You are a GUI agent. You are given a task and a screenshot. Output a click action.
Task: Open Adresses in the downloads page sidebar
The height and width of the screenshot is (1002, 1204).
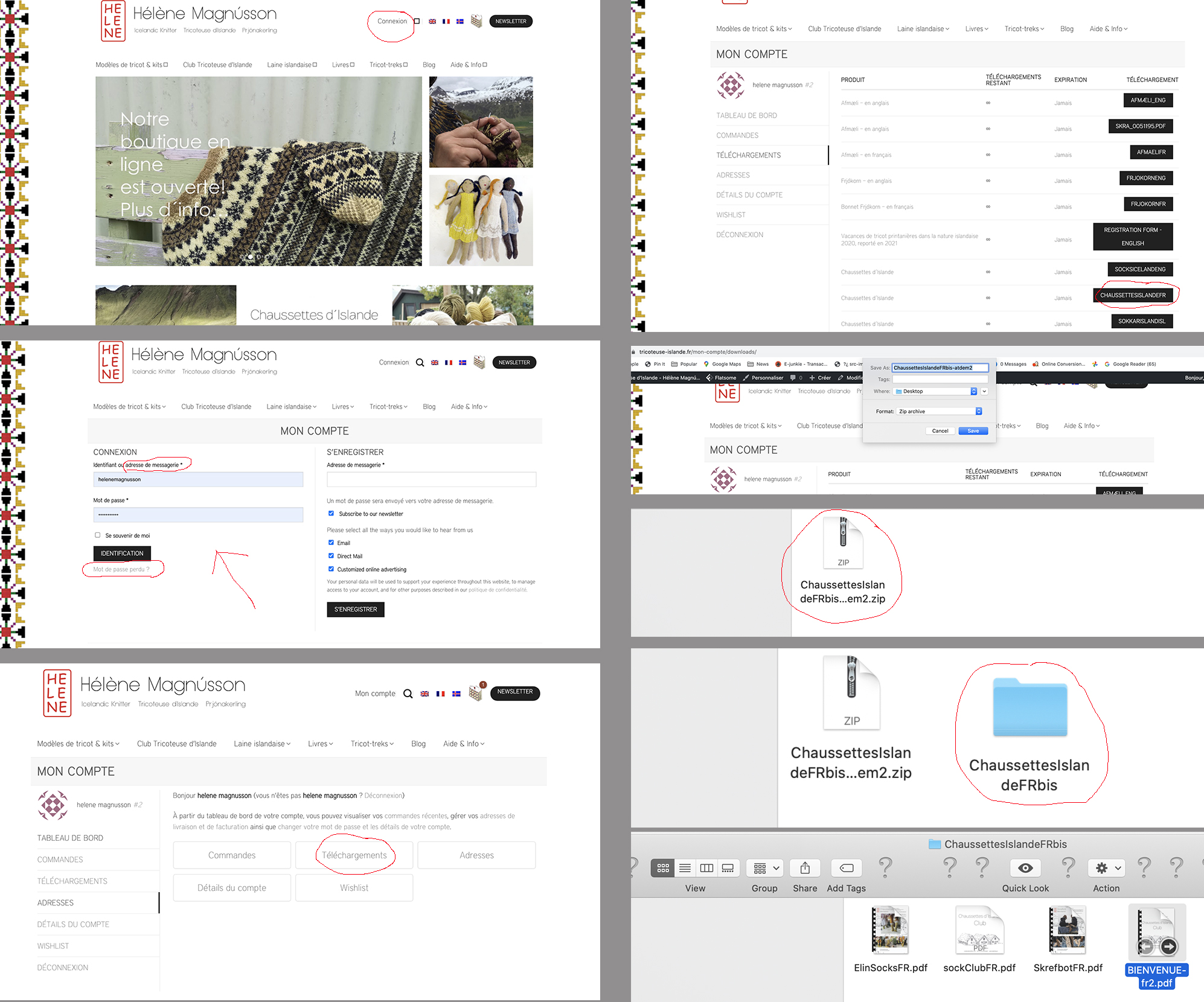click(x=733, y=175)
